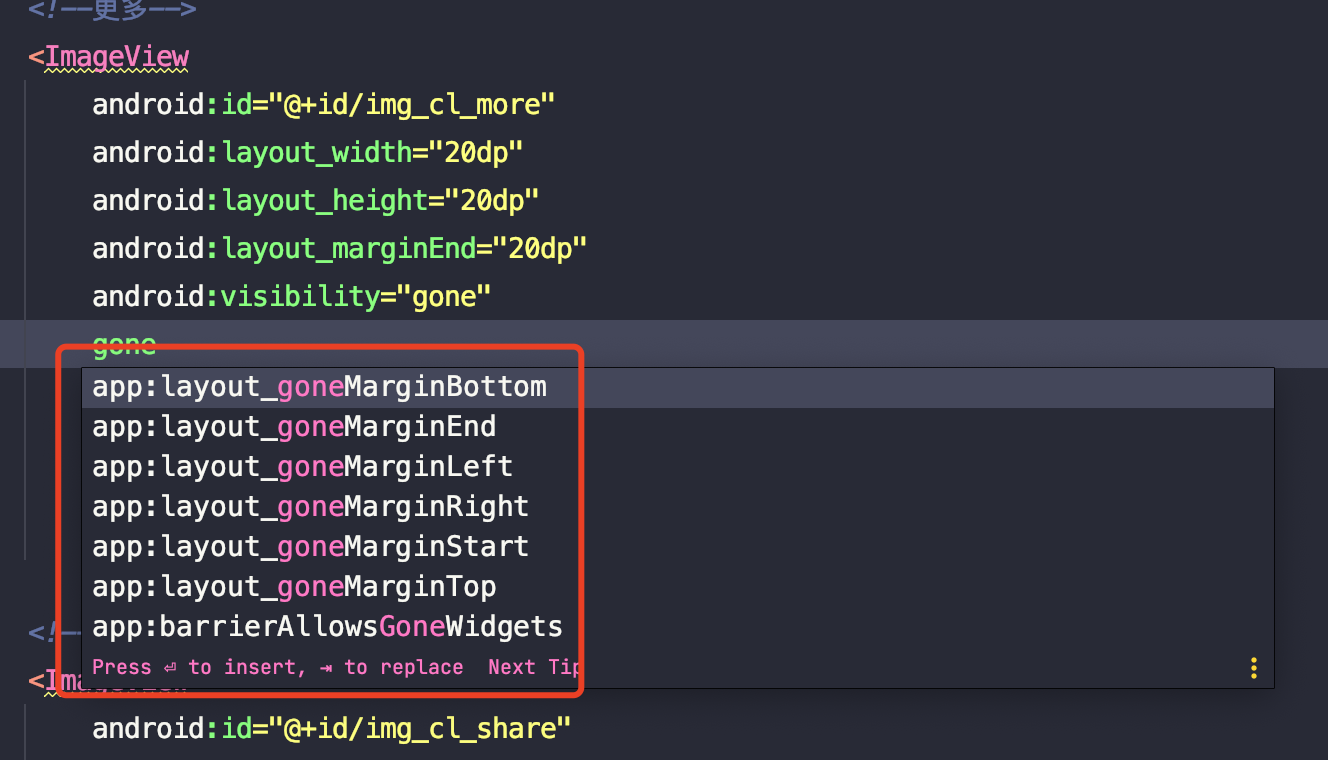Pick app:layout_goneMarginLeft suggestion
This screenshot has width=1328, height=760.
point(677,467)
